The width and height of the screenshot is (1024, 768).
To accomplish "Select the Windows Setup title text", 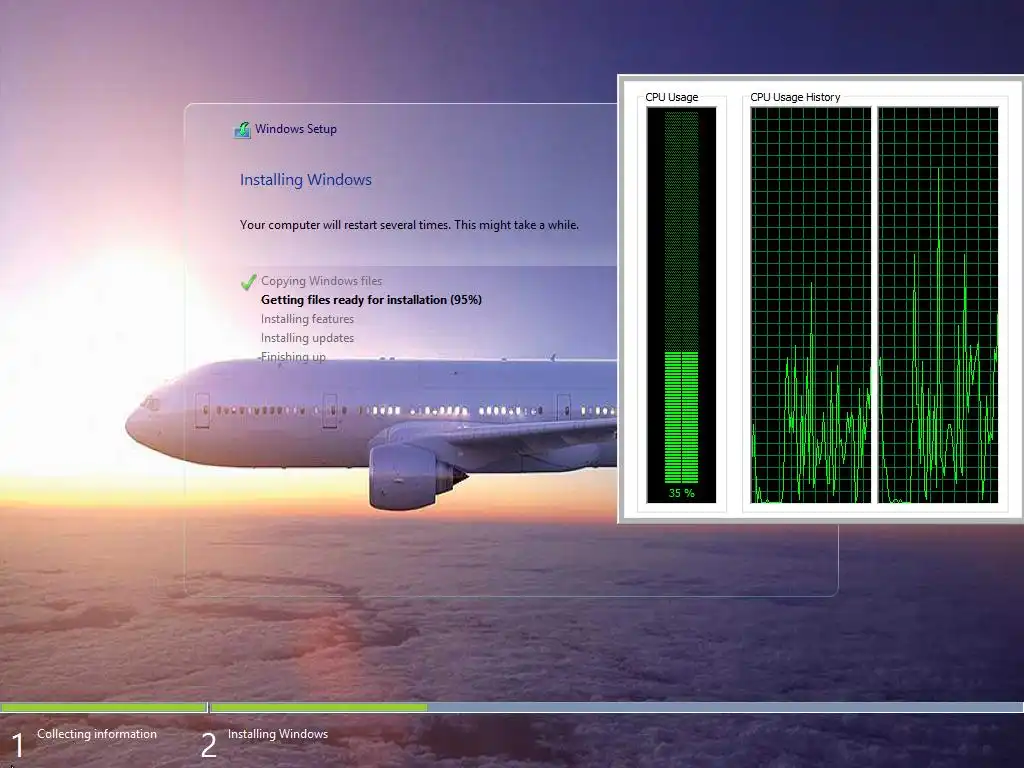I will (296, 129).
